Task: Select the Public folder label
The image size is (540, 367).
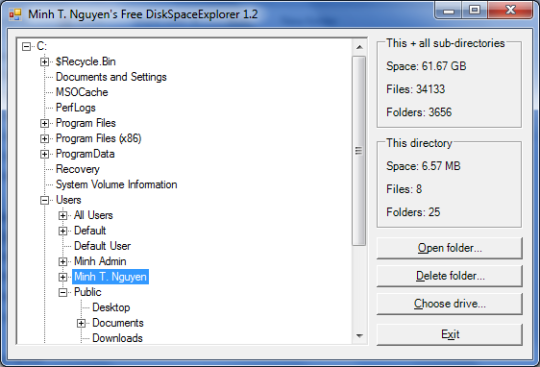Action: pos(87,292)
